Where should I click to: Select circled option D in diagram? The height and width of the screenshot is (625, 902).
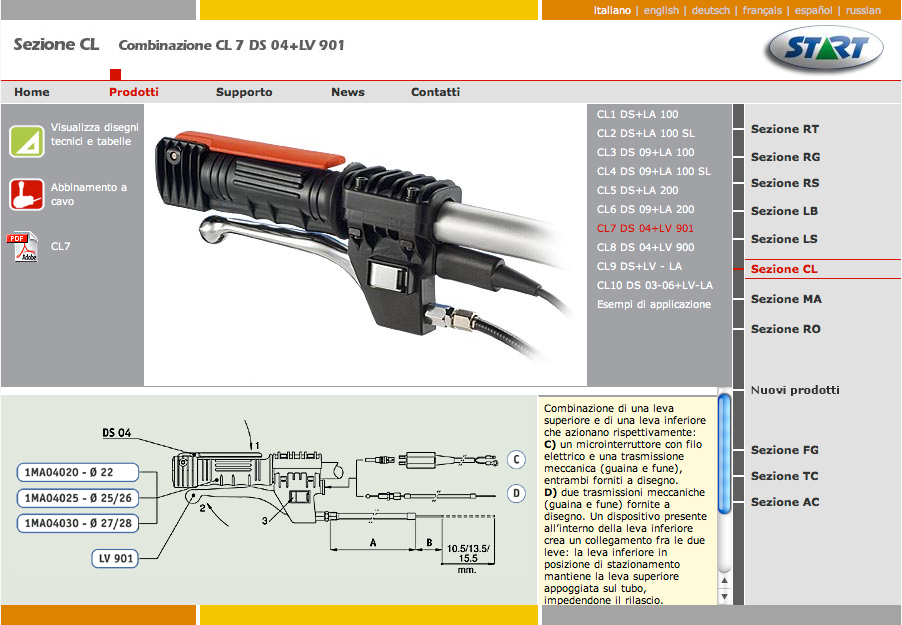[516, 493]
